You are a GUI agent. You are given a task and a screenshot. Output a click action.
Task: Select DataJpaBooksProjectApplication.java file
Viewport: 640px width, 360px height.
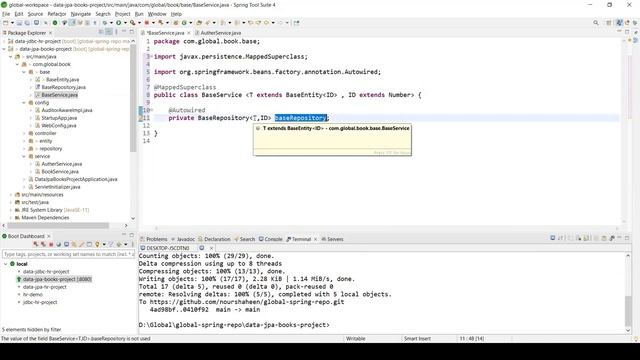click(x=76, y=180)
